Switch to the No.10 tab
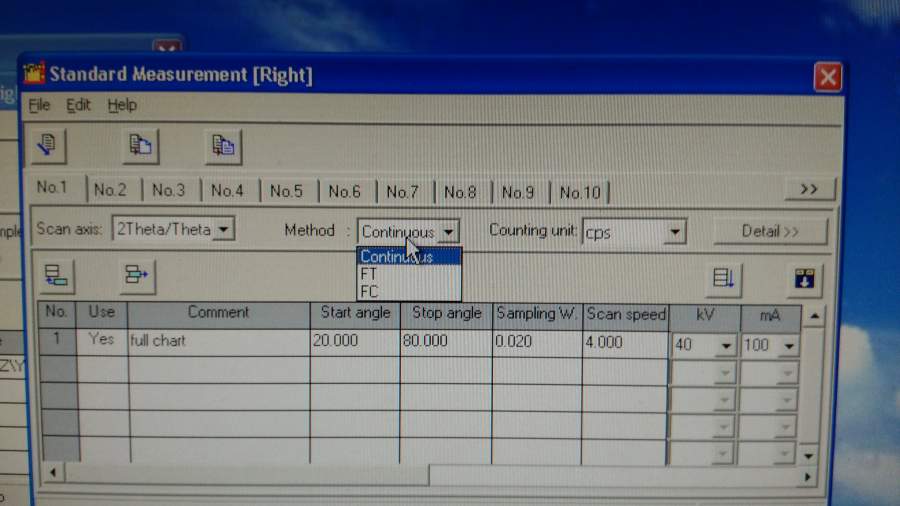This screenshot has width=900, height=506. pos(580,193)
